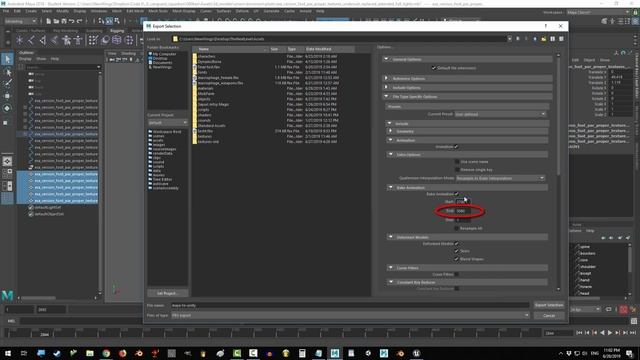Toggle the Blend Shapes checkbox
The width and height of the screenshot is (640, 360).
[456, 259]
